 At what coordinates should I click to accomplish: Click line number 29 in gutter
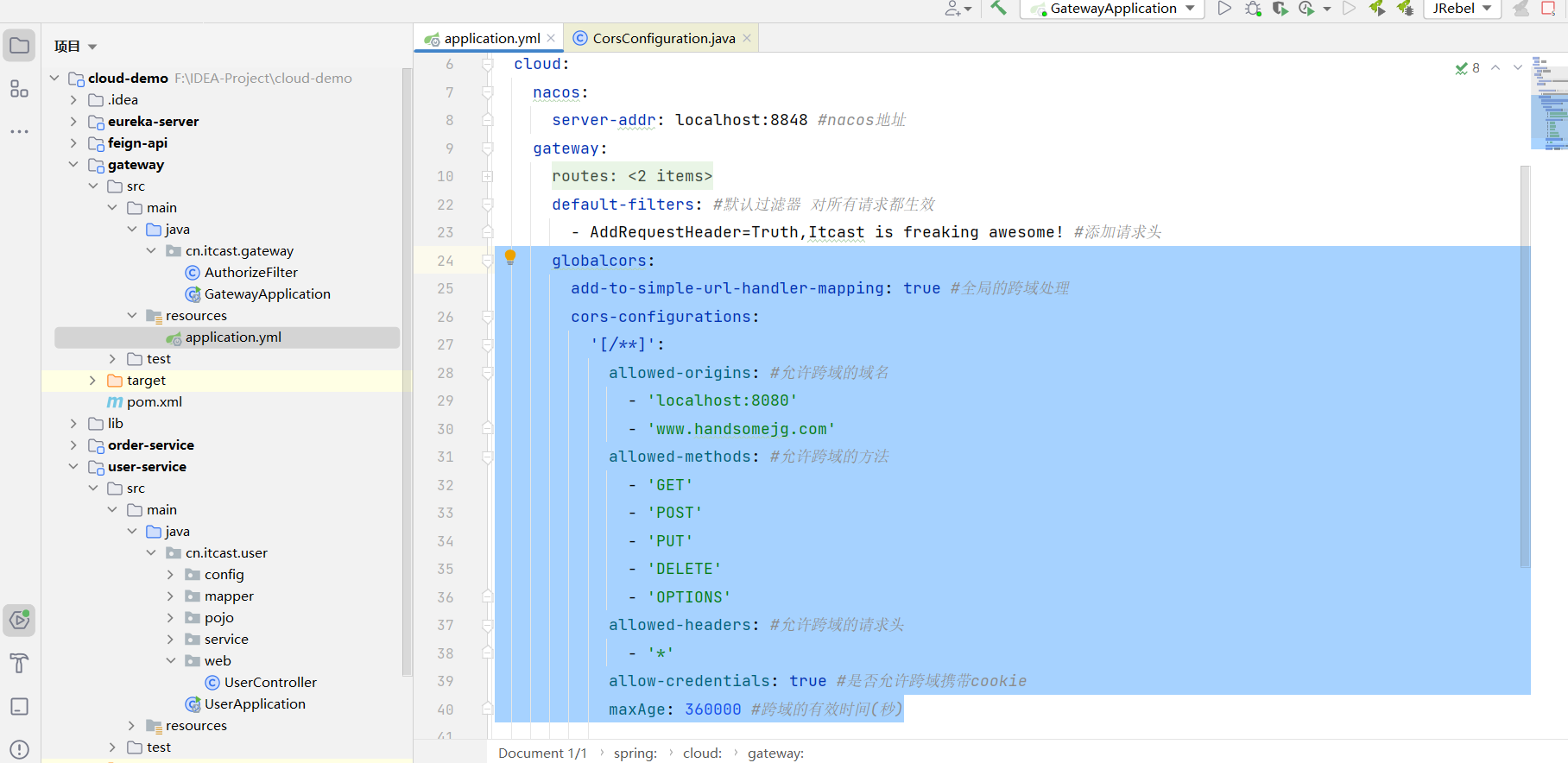(446, 400)
